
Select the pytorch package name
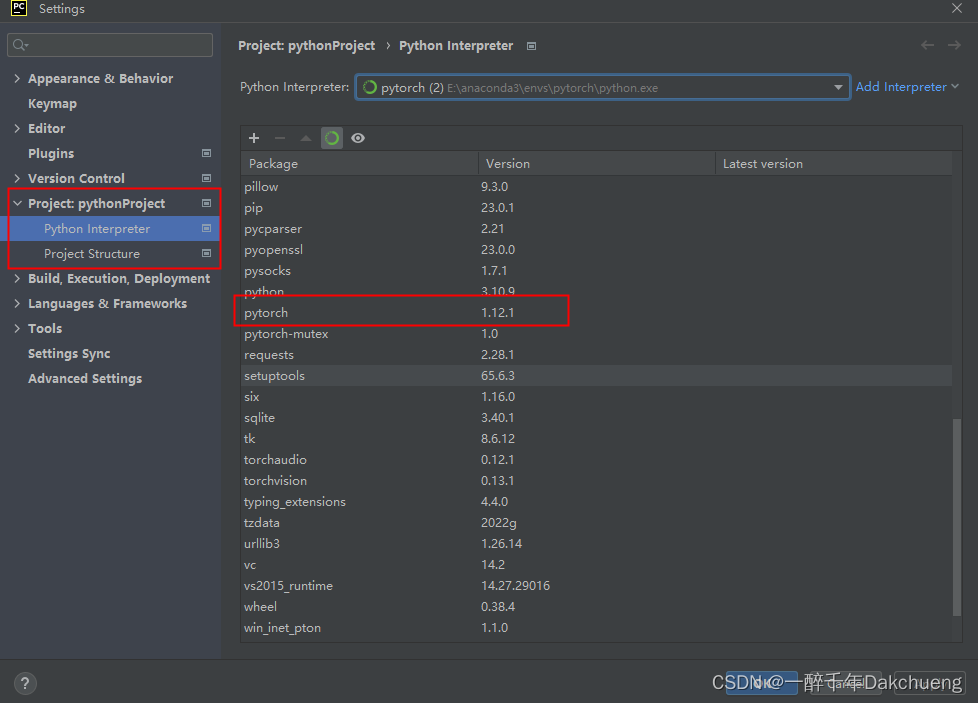tap(266, 313)
